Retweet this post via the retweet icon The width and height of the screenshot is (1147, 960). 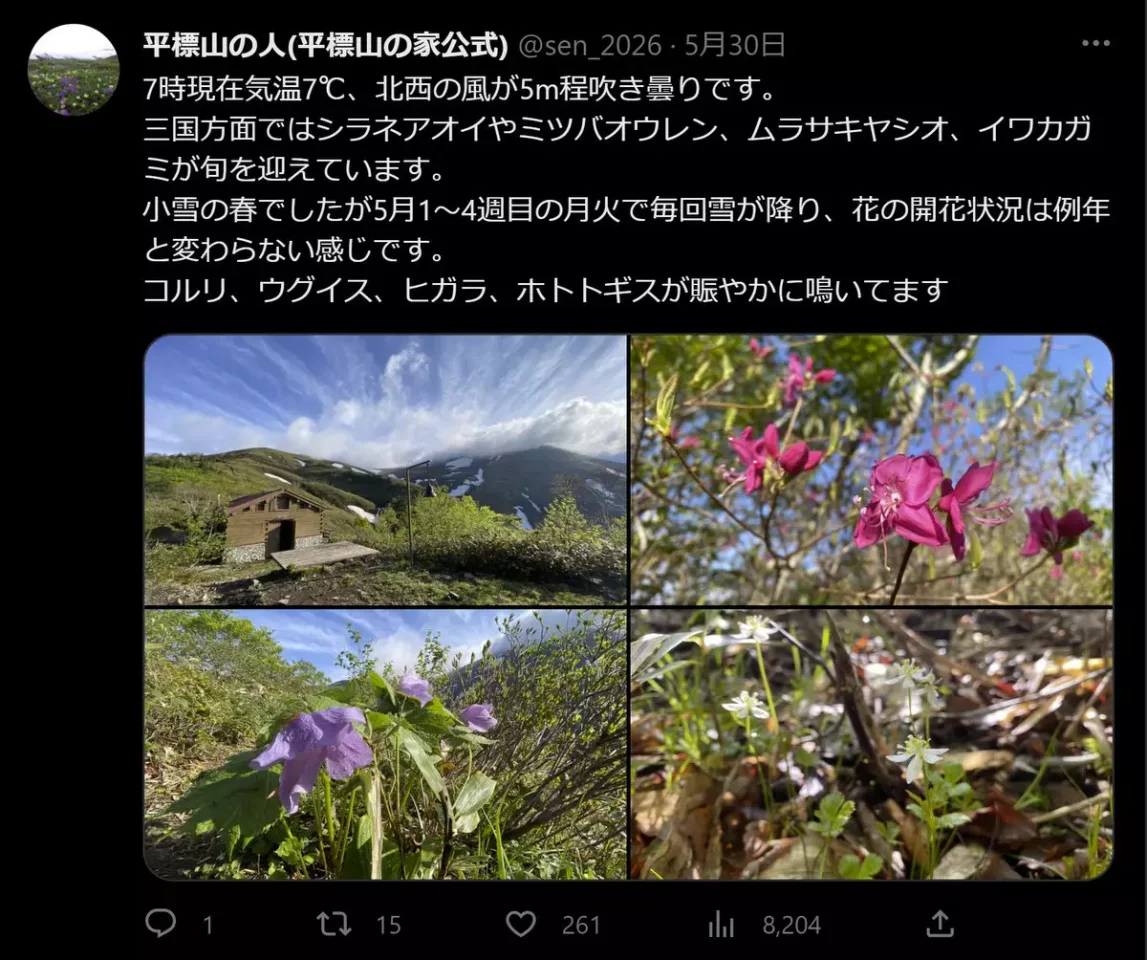(333, 923)
